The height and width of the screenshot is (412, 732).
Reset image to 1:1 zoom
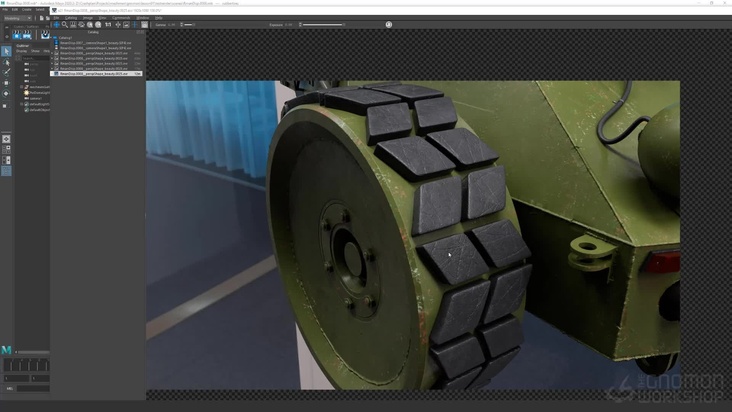click(108, 25)
